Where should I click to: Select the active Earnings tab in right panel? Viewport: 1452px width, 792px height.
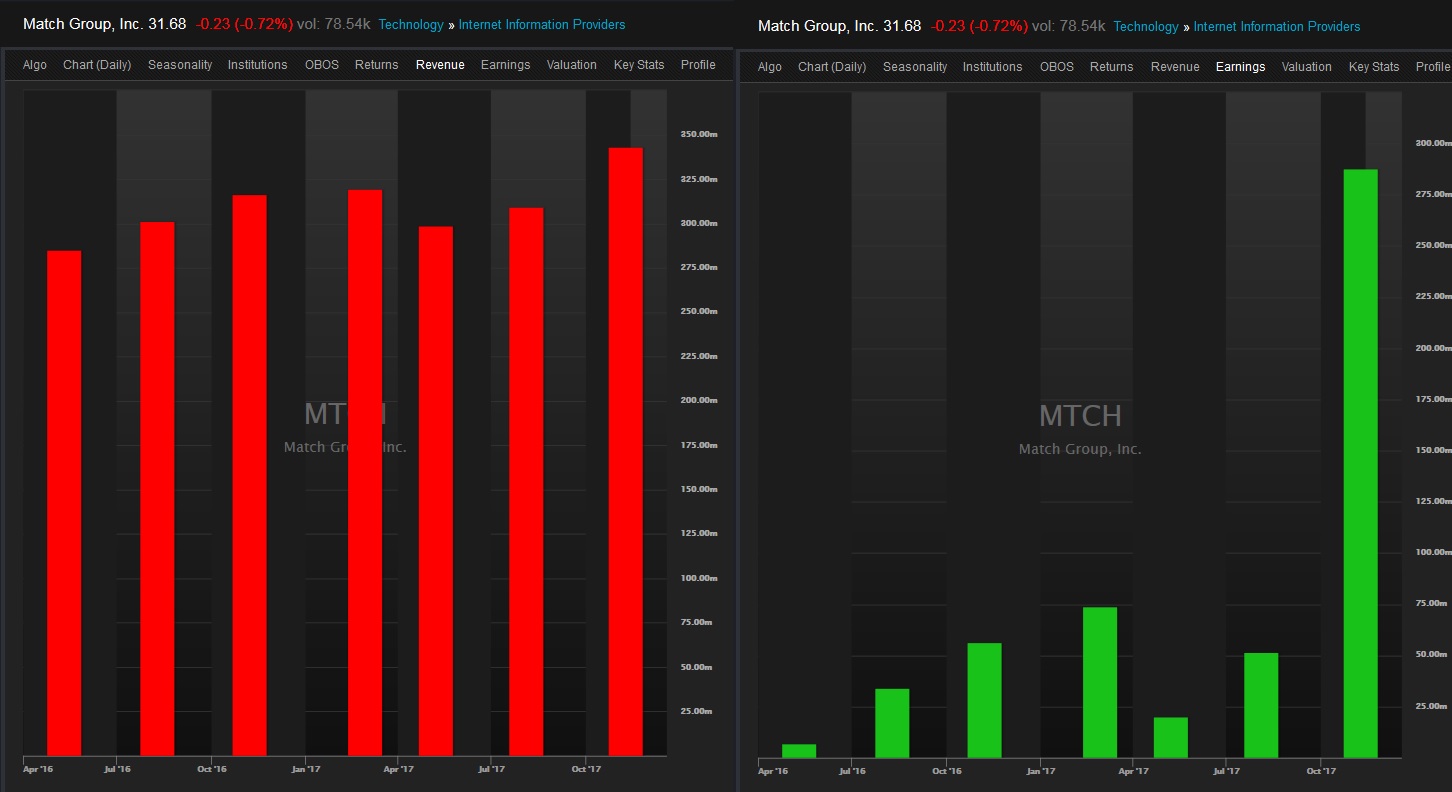click(x=1240, y=67)
